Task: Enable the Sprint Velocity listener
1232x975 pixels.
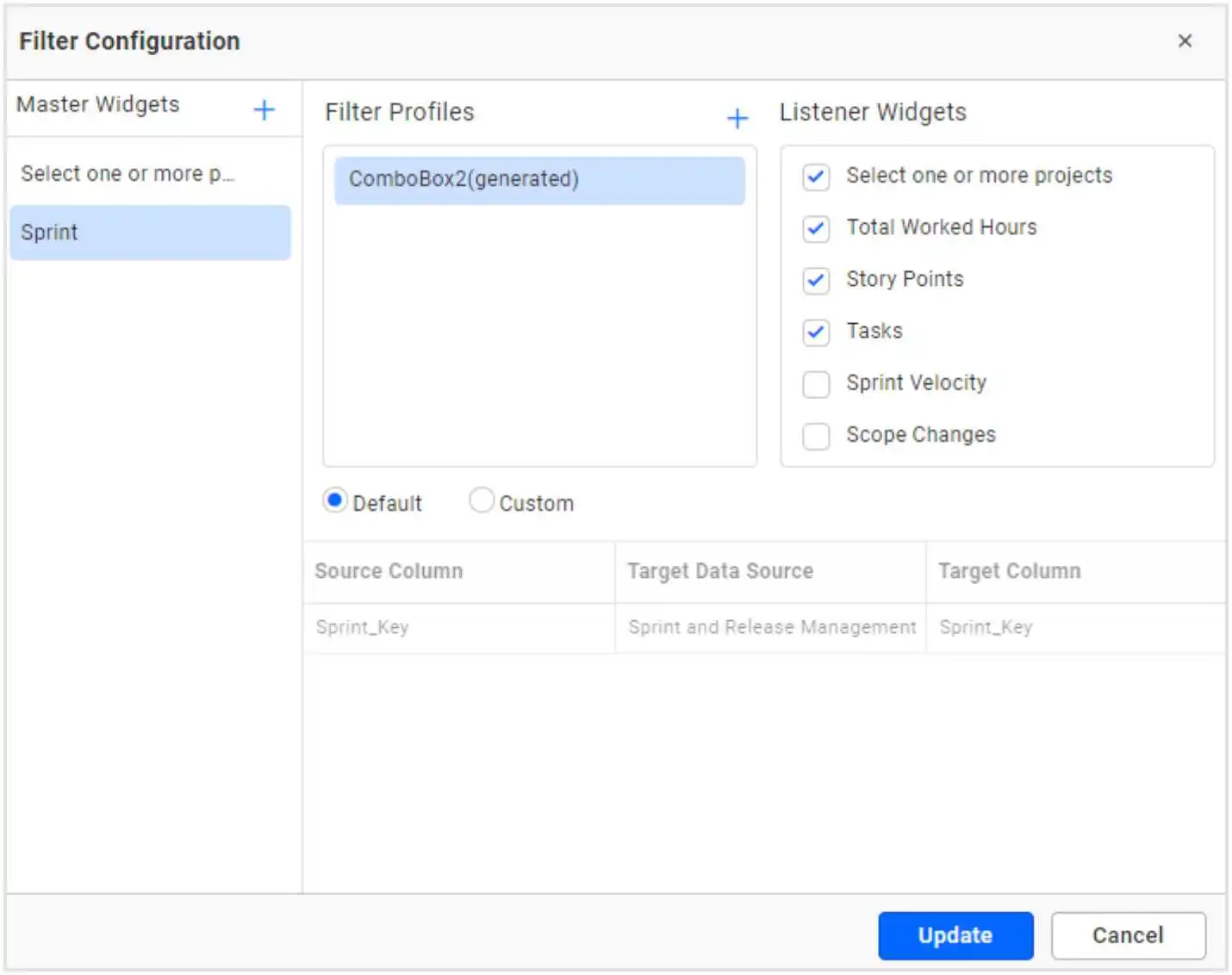Action: tap(816, 384)
